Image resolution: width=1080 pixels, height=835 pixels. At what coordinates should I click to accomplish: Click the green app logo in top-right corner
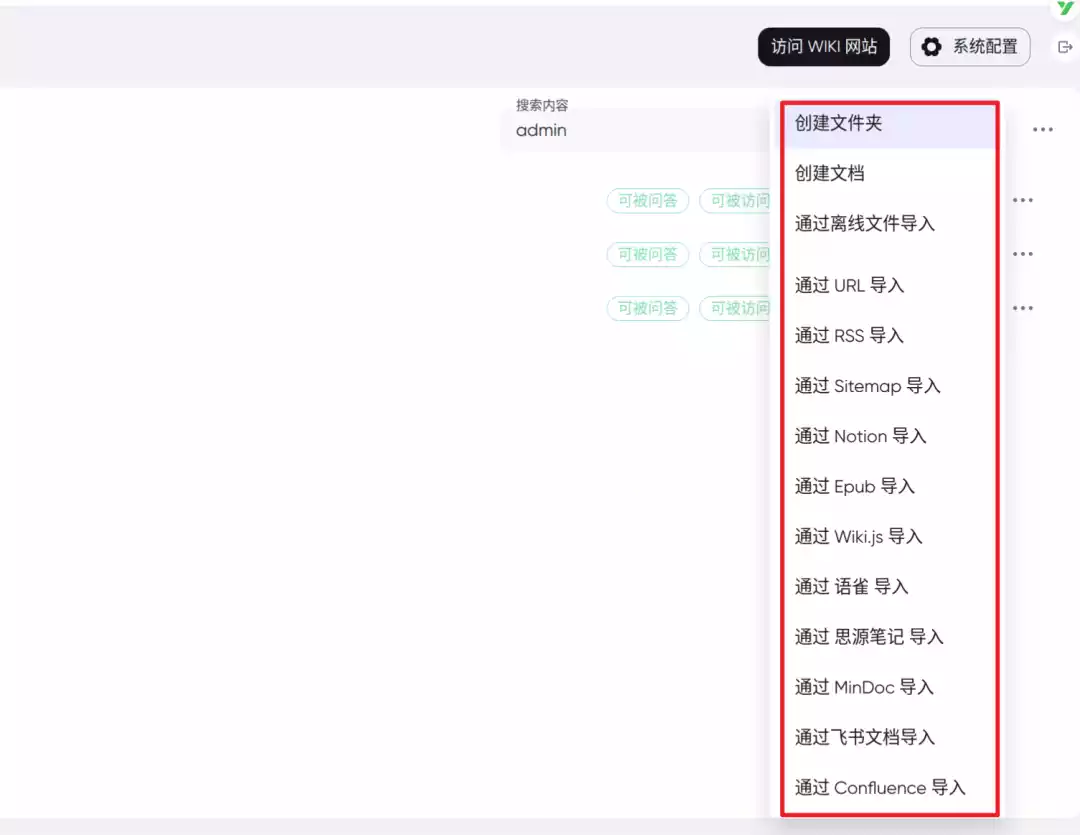(x=1066, y=10)
